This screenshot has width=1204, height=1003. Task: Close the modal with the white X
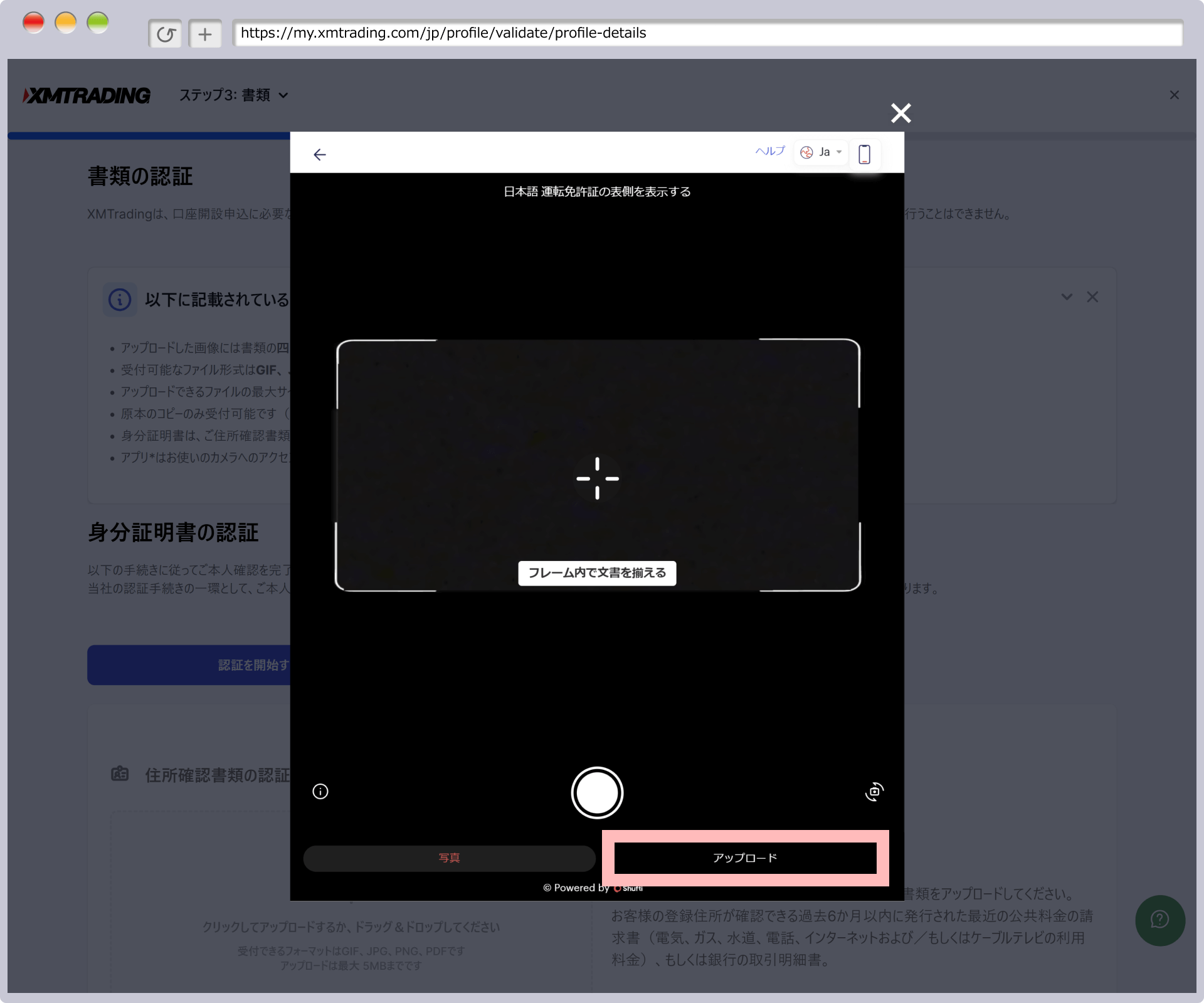(x=900, y=113)
